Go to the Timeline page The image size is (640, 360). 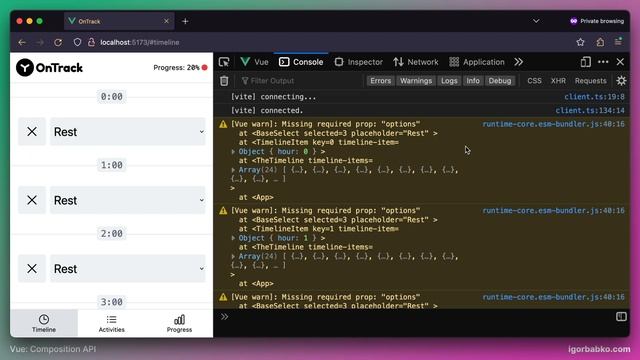click(44, 323)
